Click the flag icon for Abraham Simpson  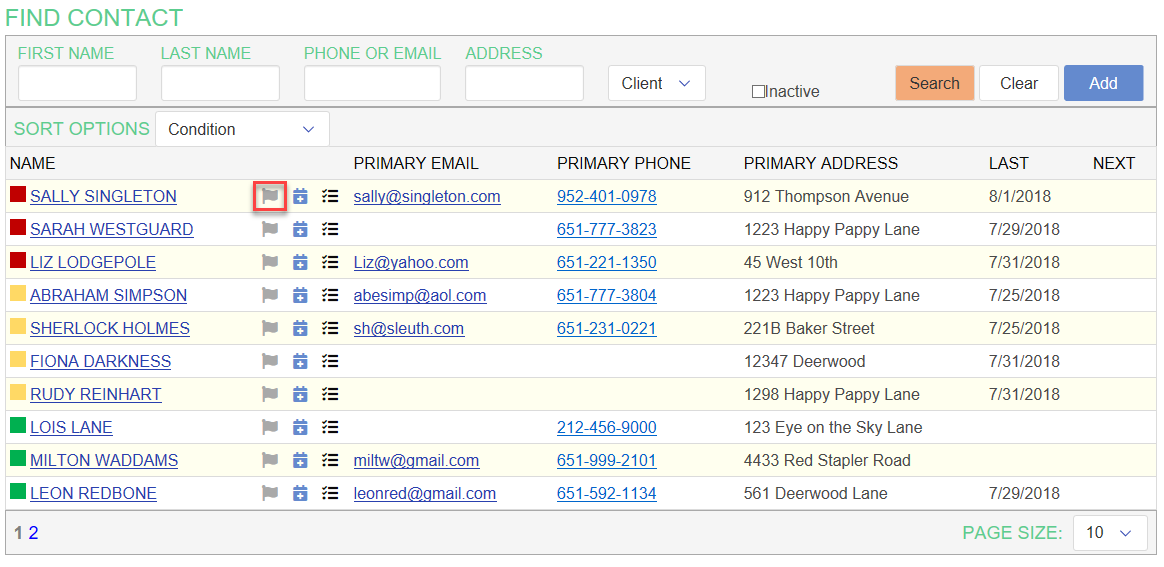[x=270, y=296]
